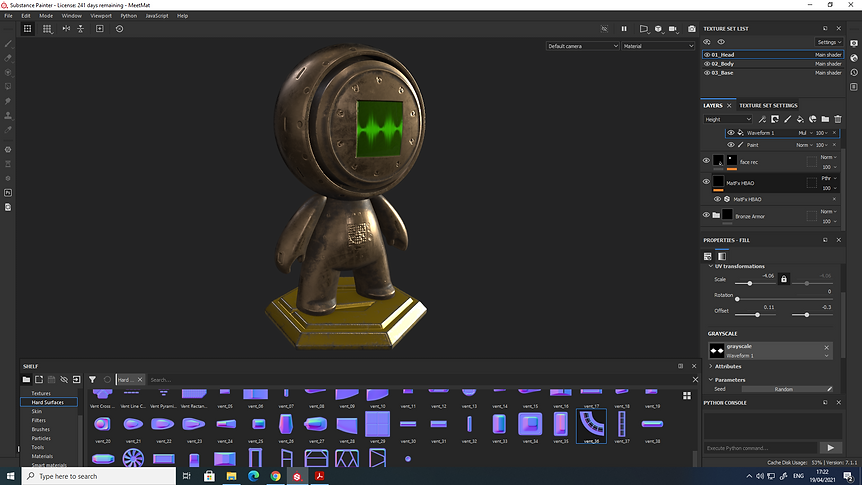Open the shader settings globe icon
The width and height of the screenshot is (862, 485).
pos(854,58)
